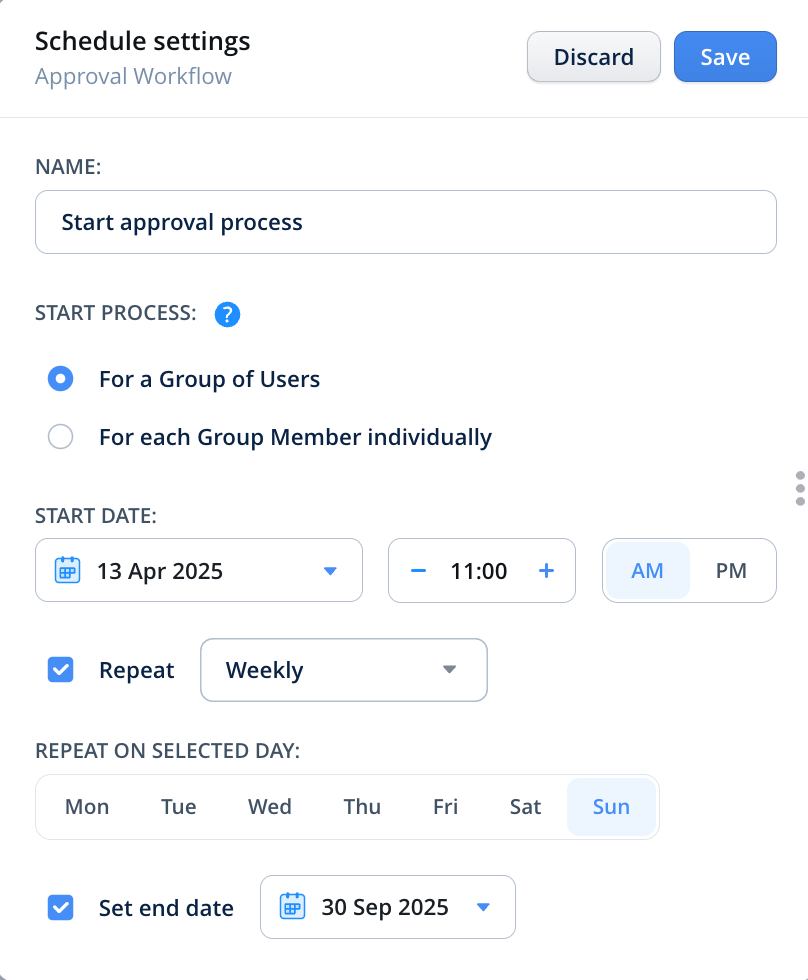
Task: Click the calendar icon in the start date field
Action: [66, 571]
